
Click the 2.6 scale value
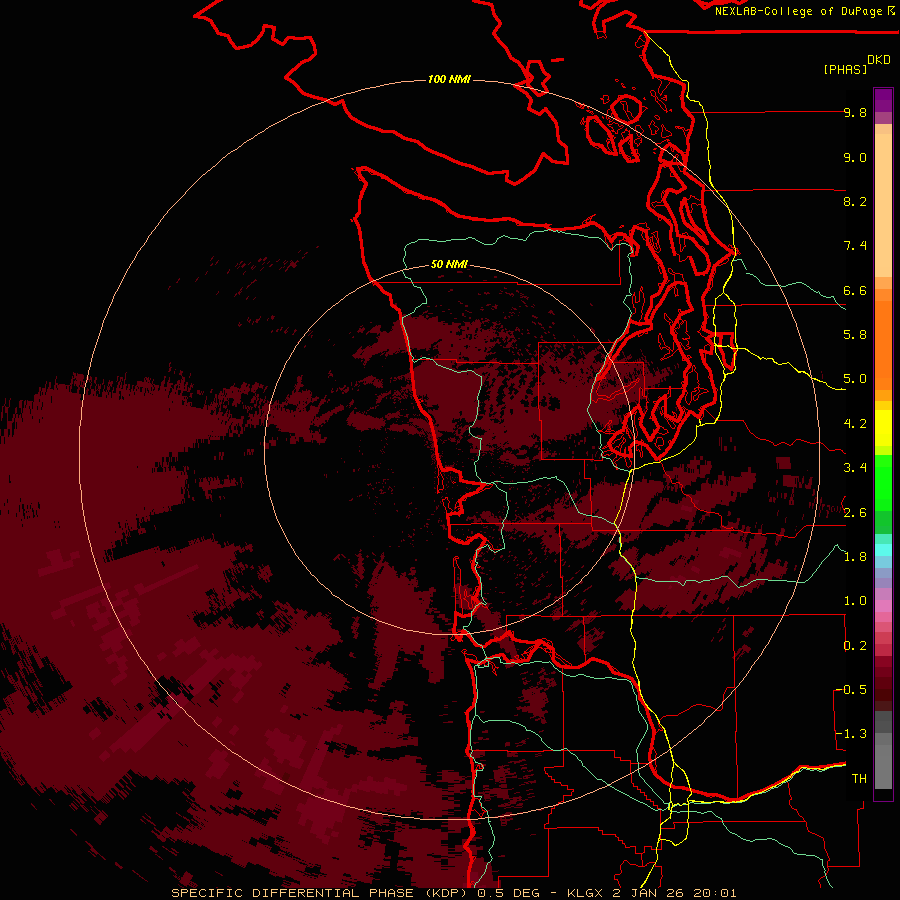point(855,513)
